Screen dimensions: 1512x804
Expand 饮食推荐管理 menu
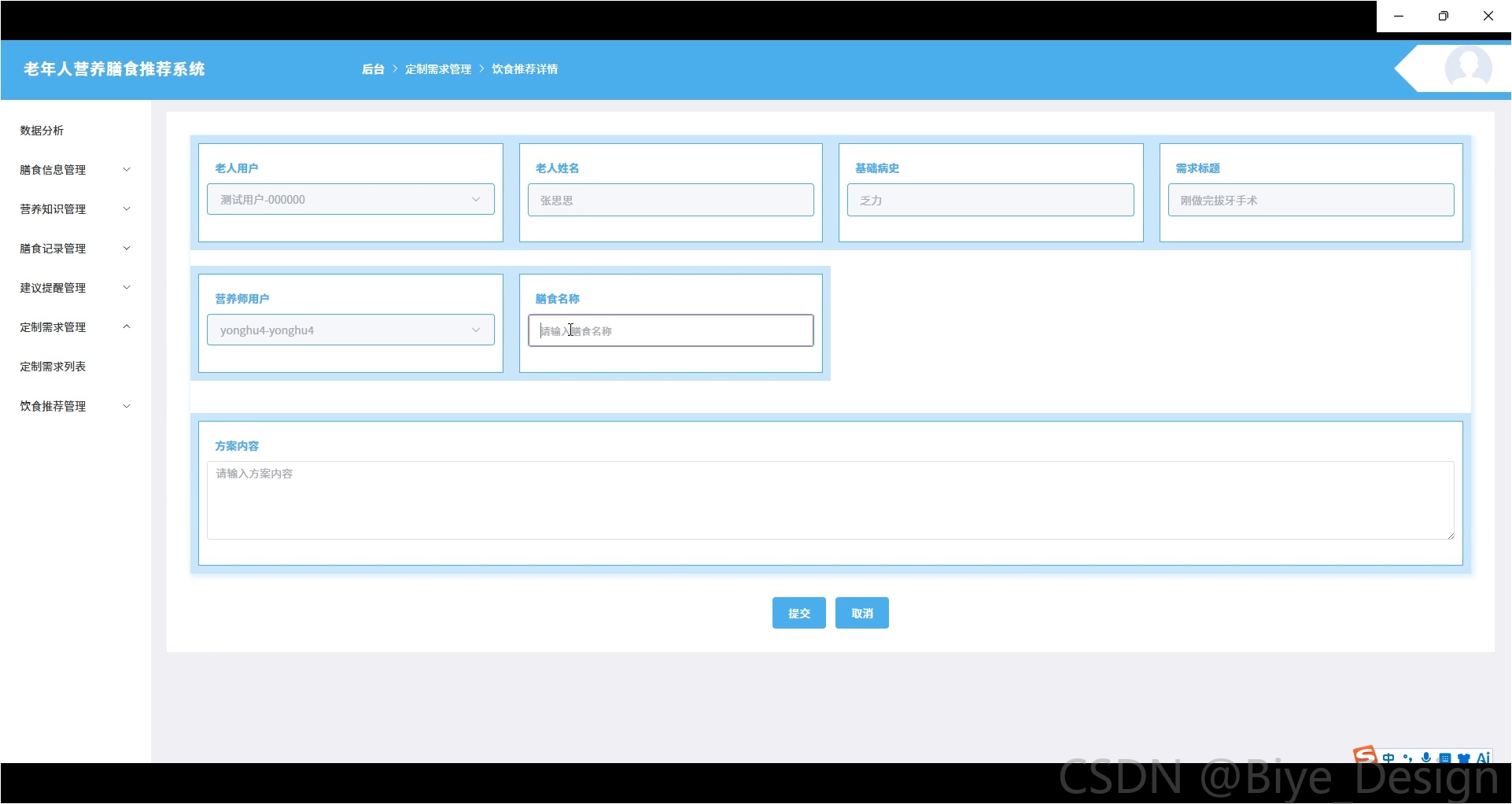coord(76,407)
